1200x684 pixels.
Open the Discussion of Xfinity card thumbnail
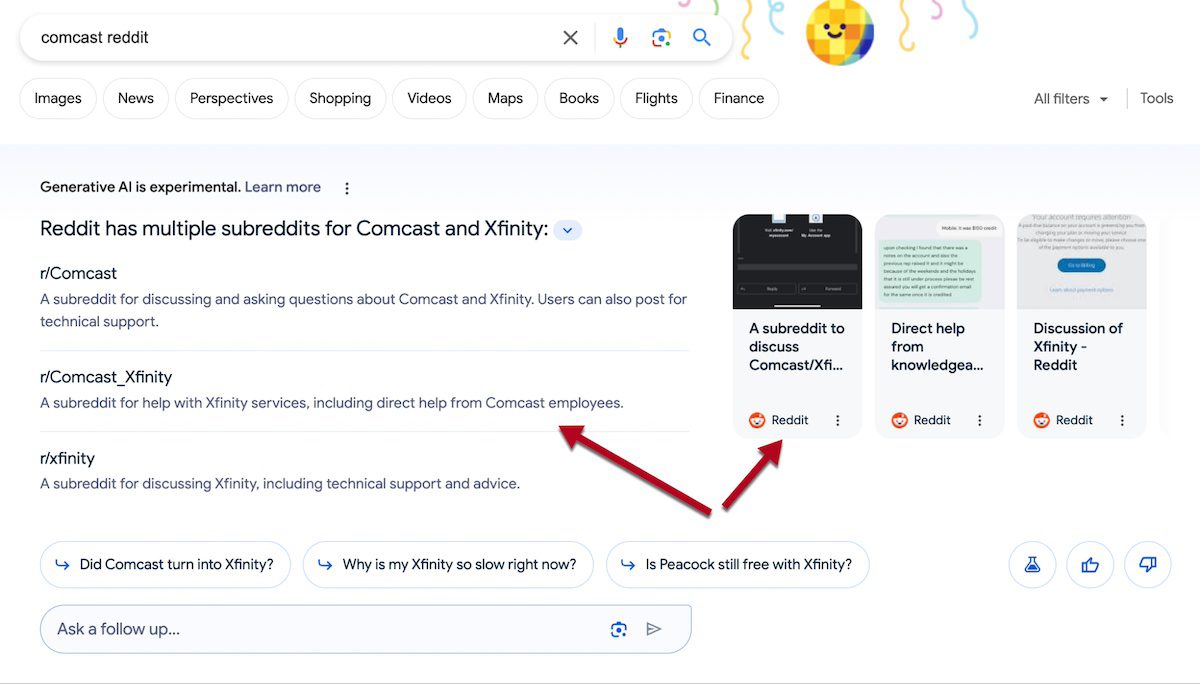tap(1082, 262)
